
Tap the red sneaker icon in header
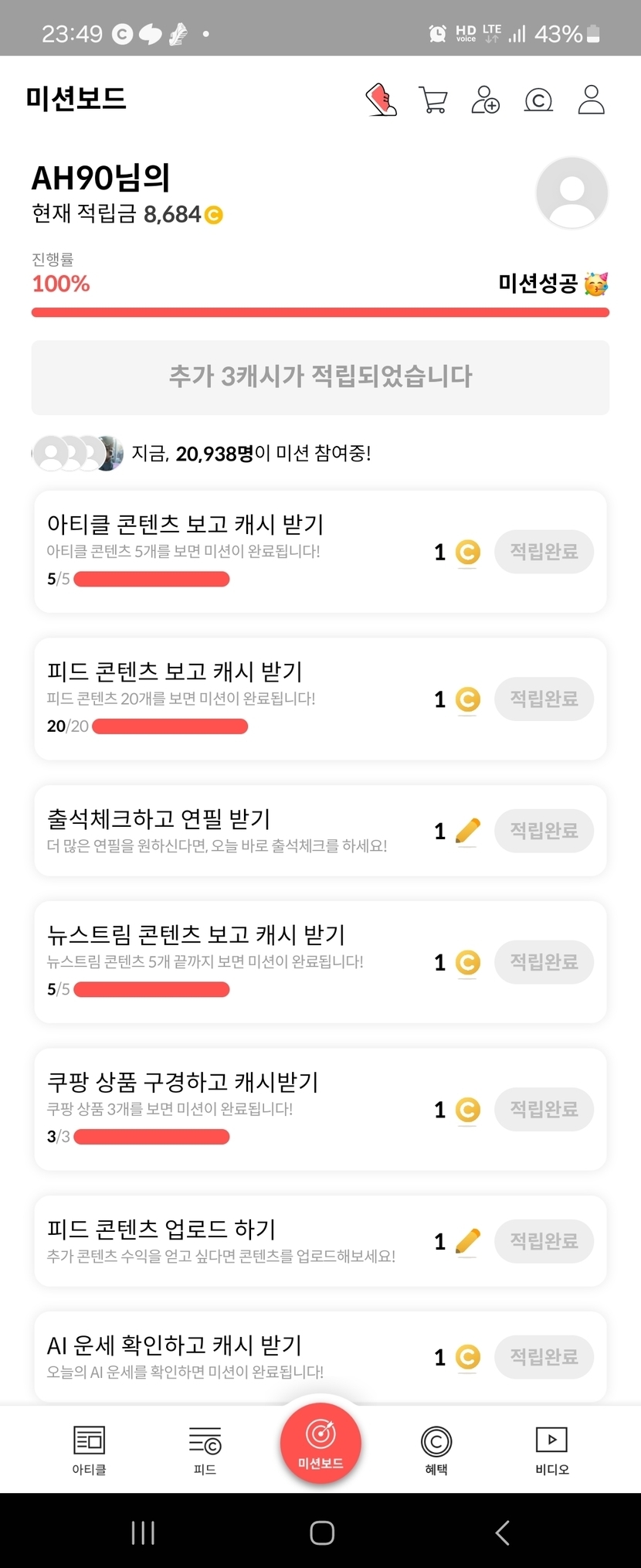381,100
